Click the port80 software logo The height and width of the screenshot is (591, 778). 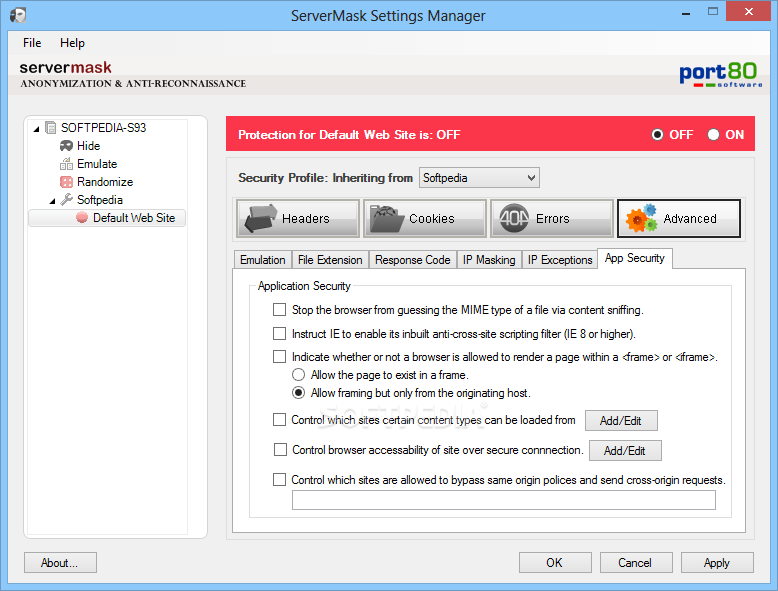[720, 75]
